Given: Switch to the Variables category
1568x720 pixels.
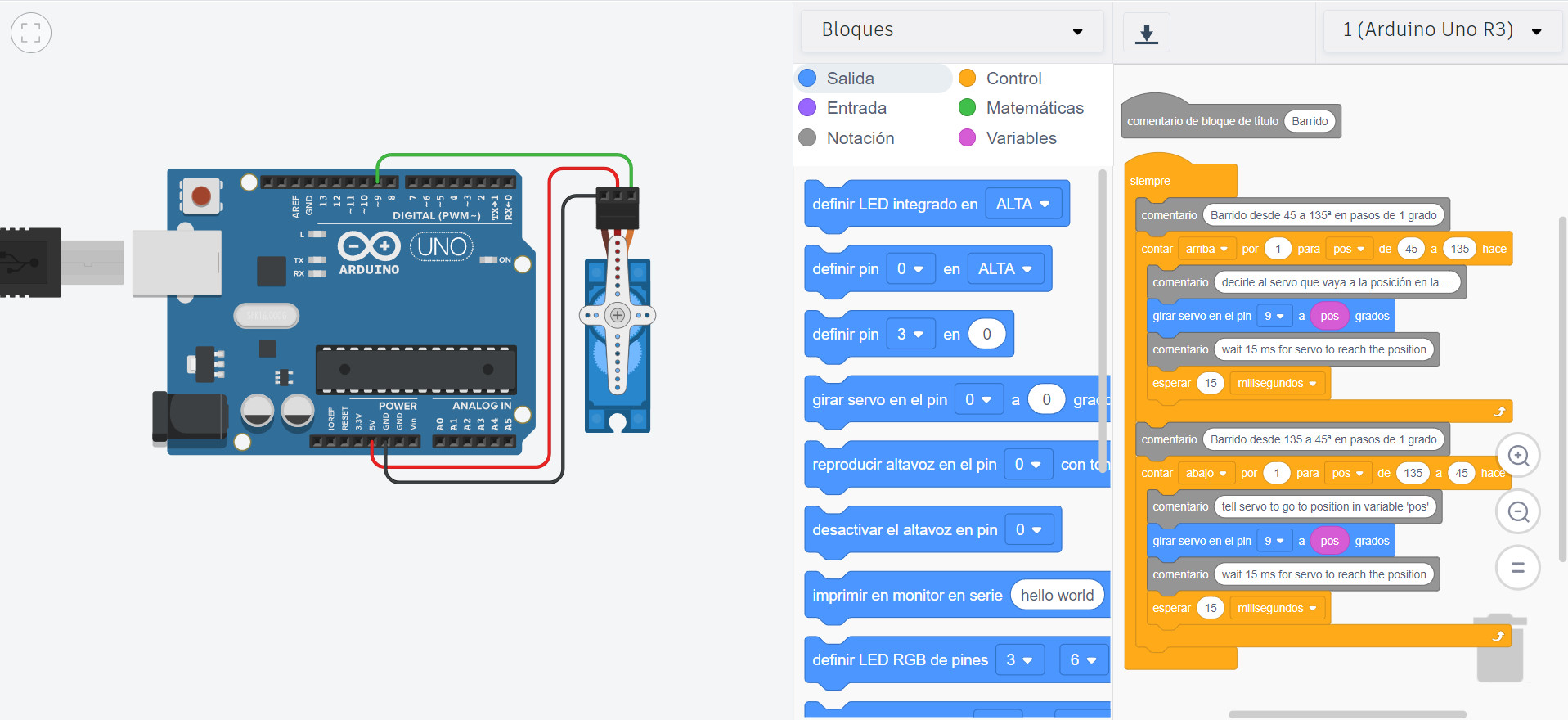Looking at the screenshot, I should point(1021,138).
